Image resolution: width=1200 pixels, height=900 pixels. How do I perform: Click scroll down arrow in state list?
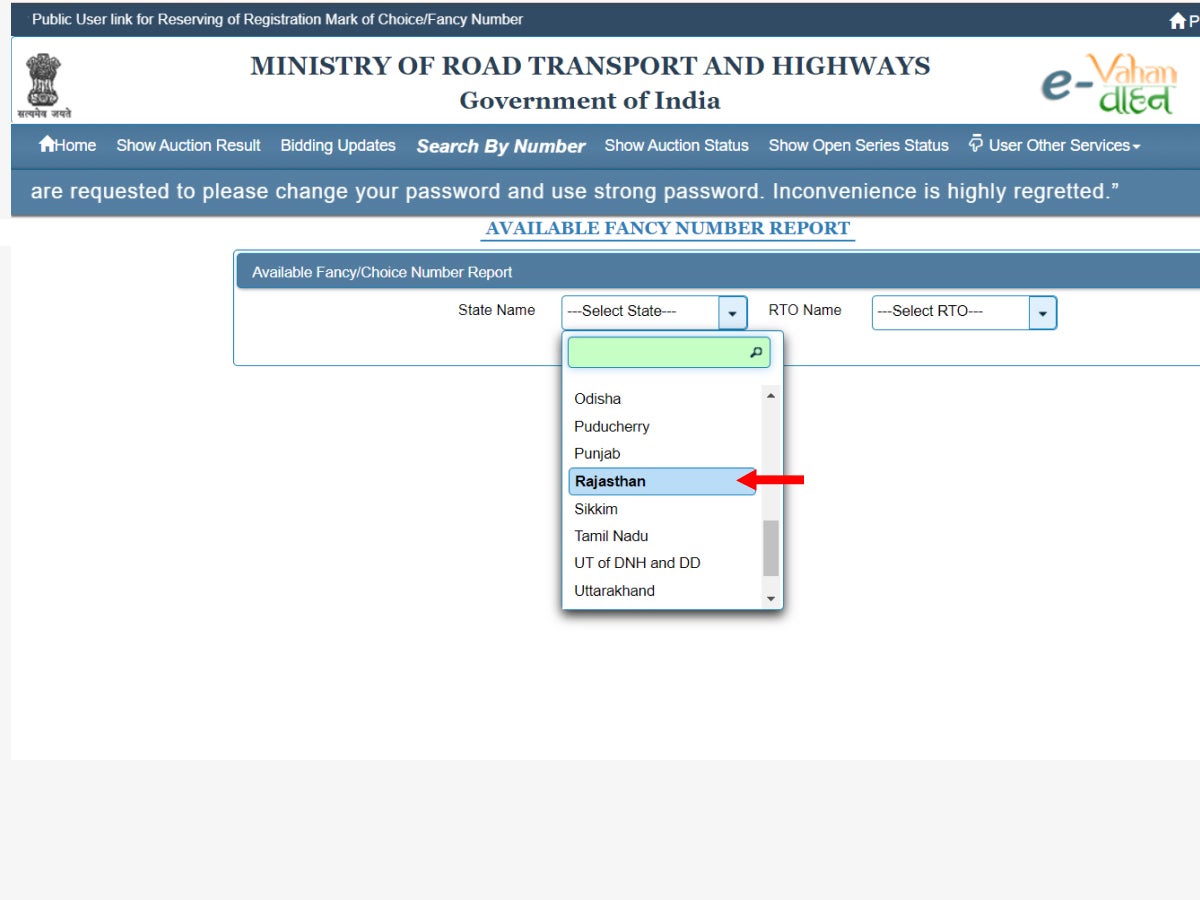point(770,598)
